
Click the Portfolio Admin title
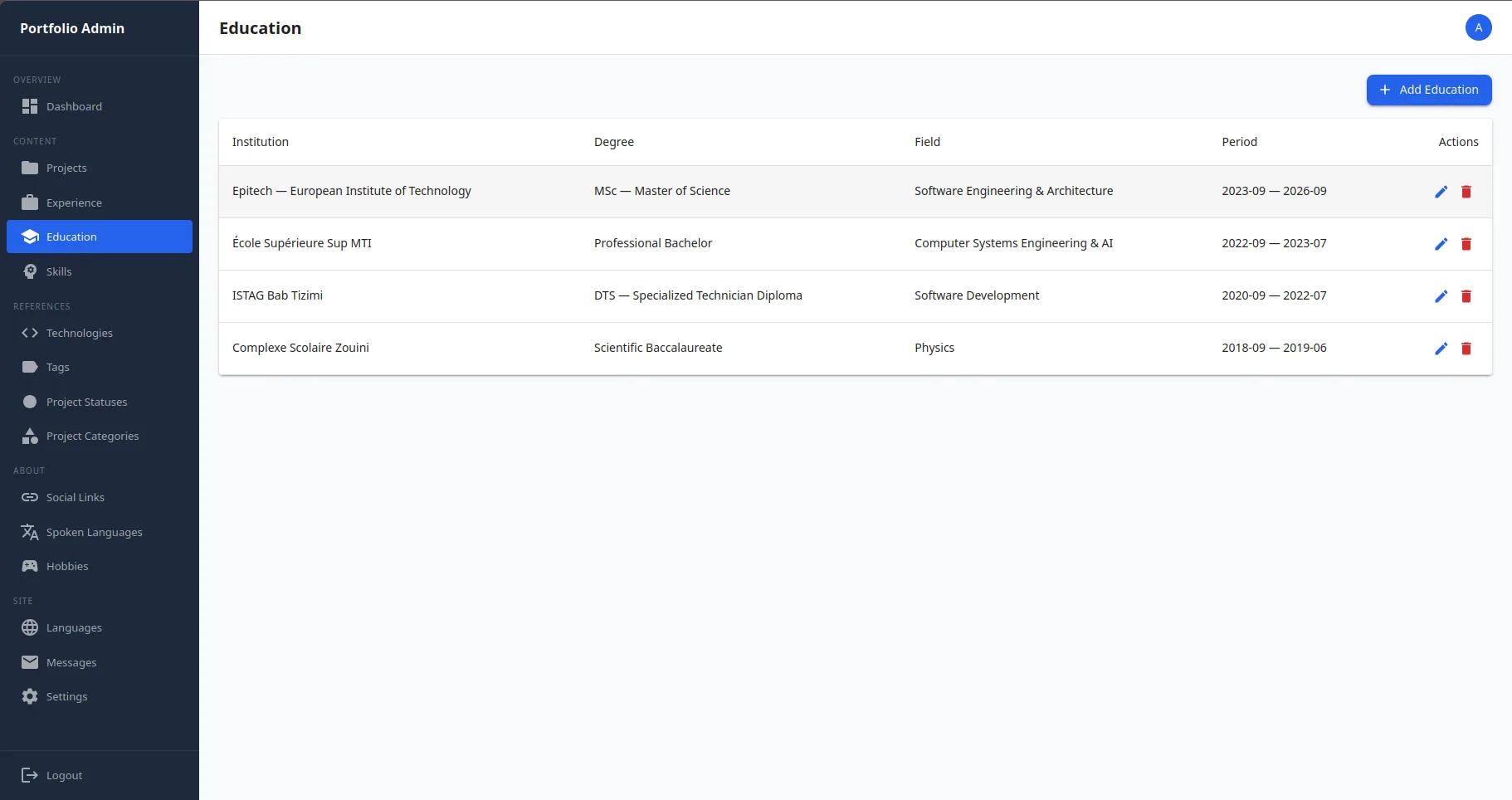click(72, 28)
